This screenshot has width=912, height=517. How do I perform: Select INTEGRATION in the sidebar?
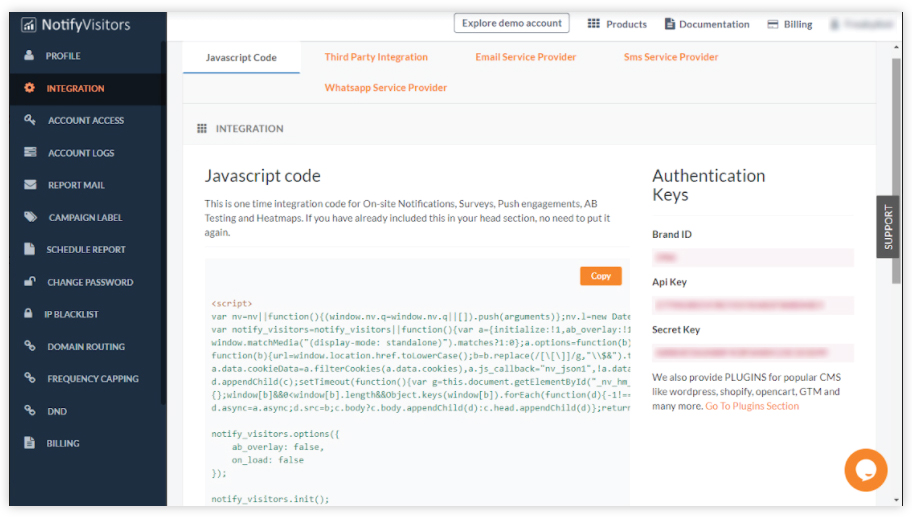[88, 88]
